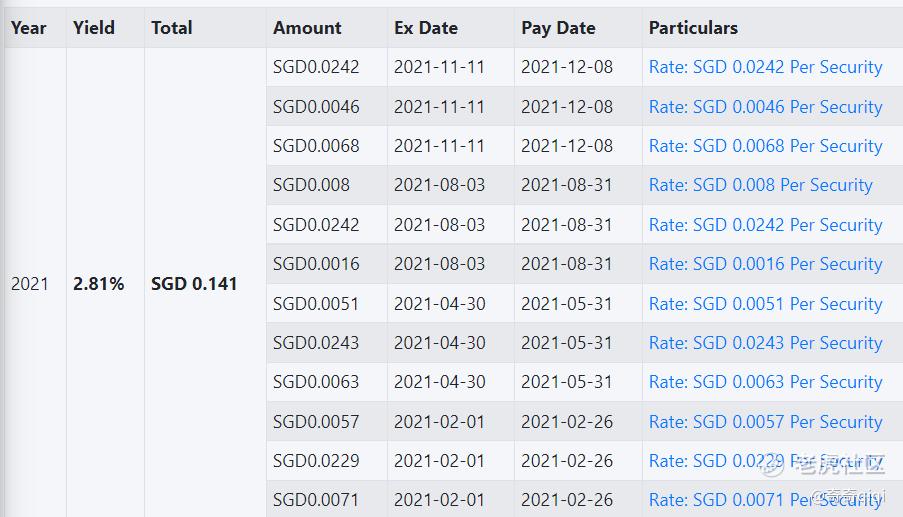Open the SGD 0.0057 Per Security rate link
903x517 pixels.
tap(765, 422)
